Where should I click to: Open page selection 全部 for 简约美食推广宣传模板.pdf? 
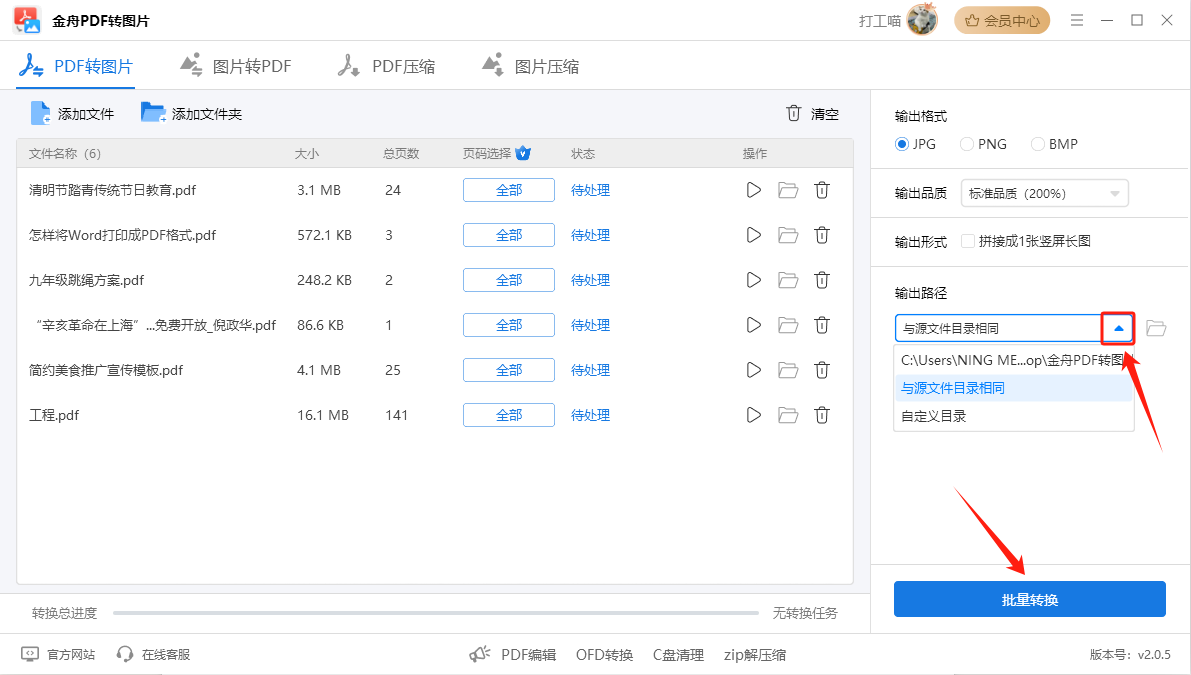pyautogui.click(x=509, y=370)
